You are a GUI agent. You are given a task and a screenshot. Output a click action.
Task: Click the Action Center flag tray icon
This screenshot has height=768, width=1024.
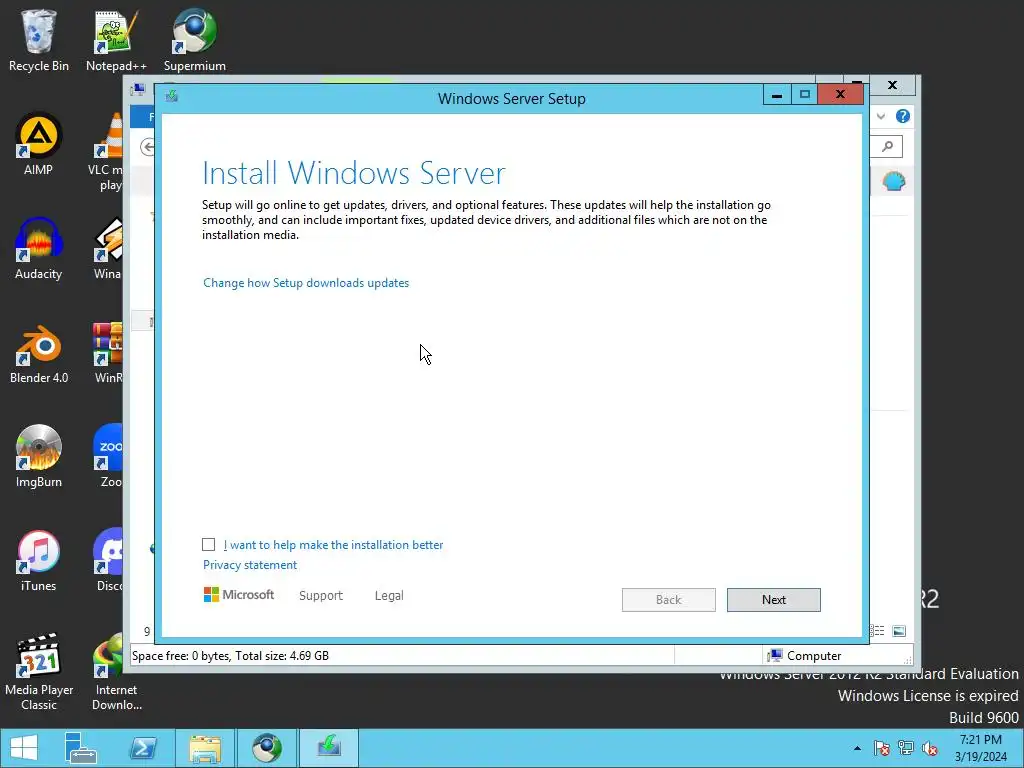tap(882, 748)
